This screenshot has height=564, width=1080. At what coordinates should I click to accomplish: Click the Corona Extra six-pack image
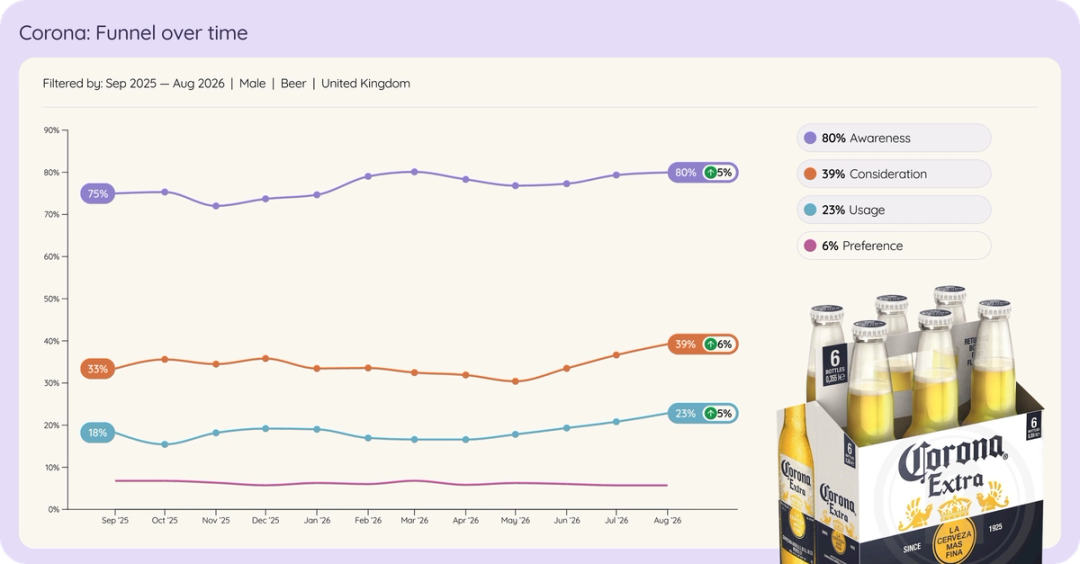[x=909, y=425]
